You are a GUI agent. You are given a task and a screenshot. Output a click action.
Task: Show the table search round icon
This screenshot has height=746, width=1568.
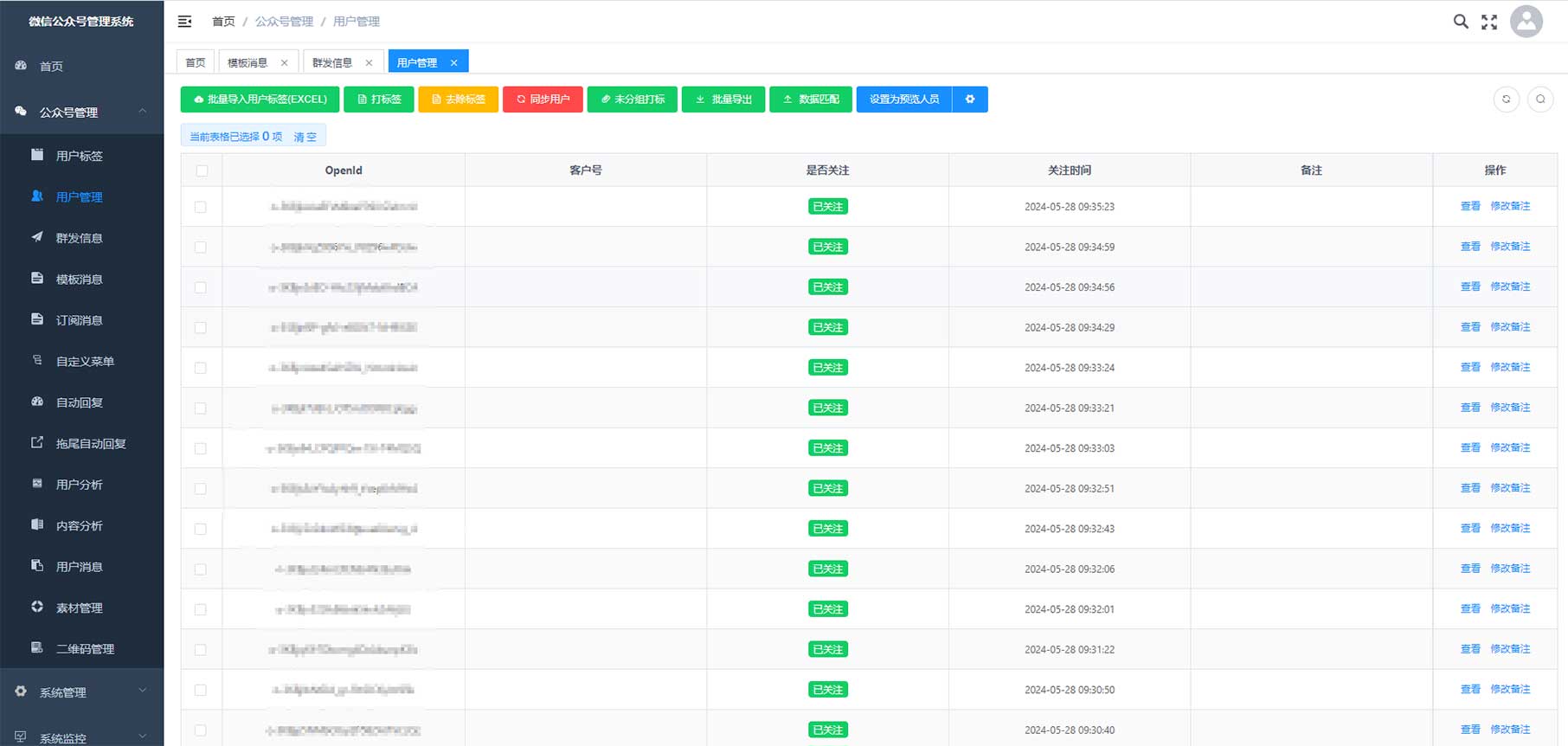(1540, 100)
